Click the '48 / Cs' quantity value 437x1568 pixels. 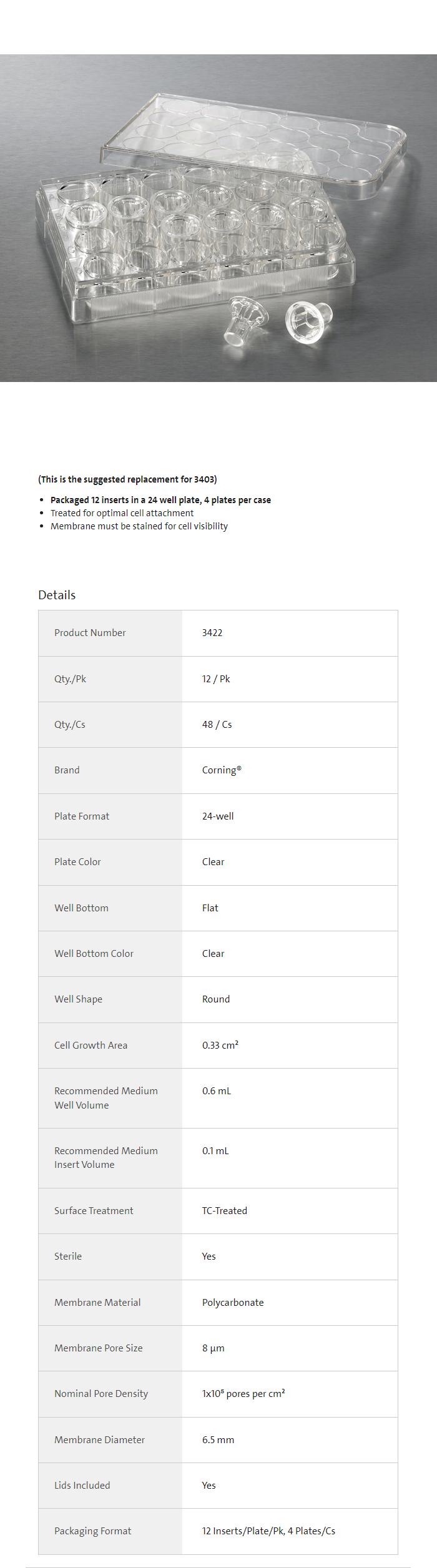click(x=217, y=725)
